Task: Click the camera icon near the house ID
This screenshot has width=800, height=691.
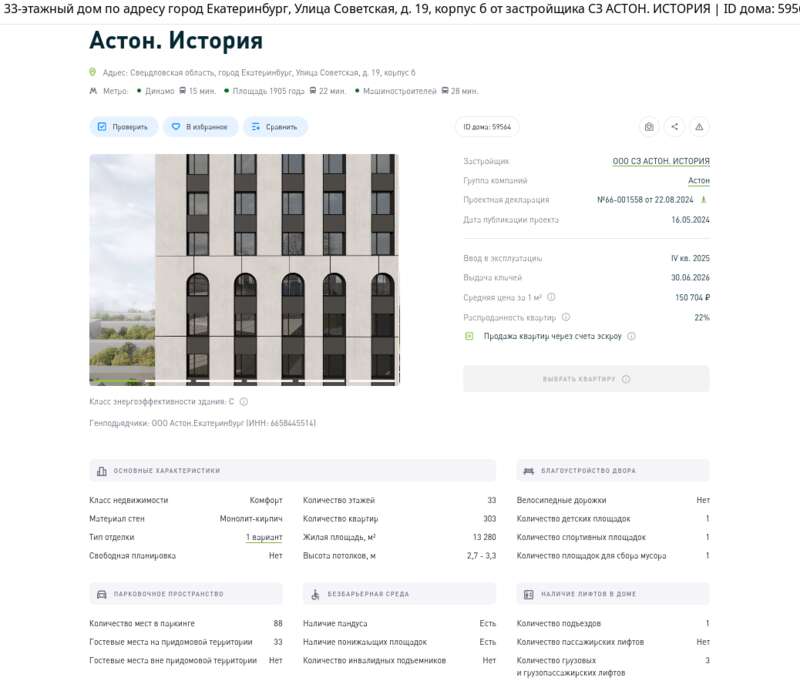Action: 648,127
